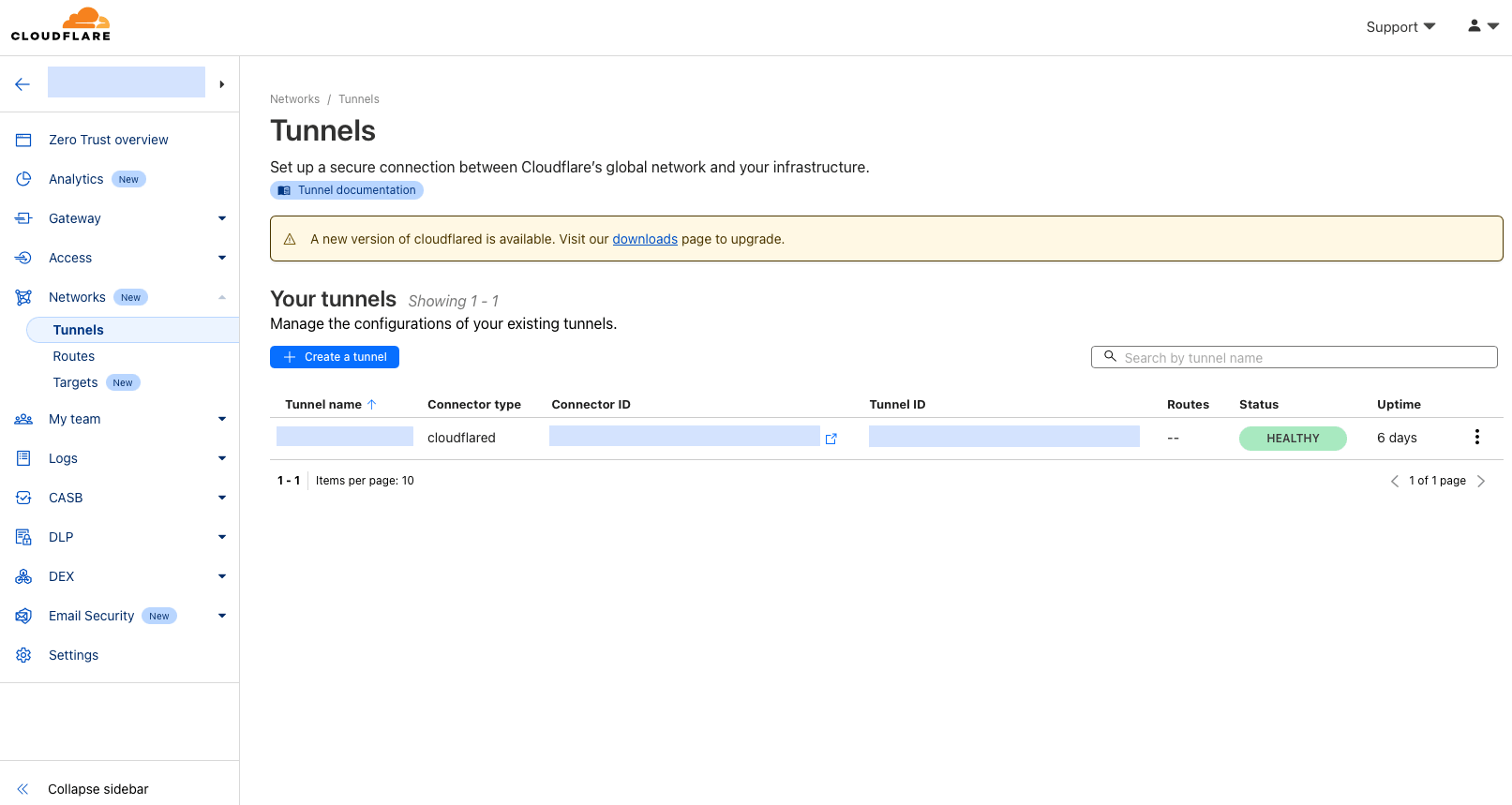Expand the DEX menu chevron
Viewport: 1512px width, 805px height.
click(222, 576)
